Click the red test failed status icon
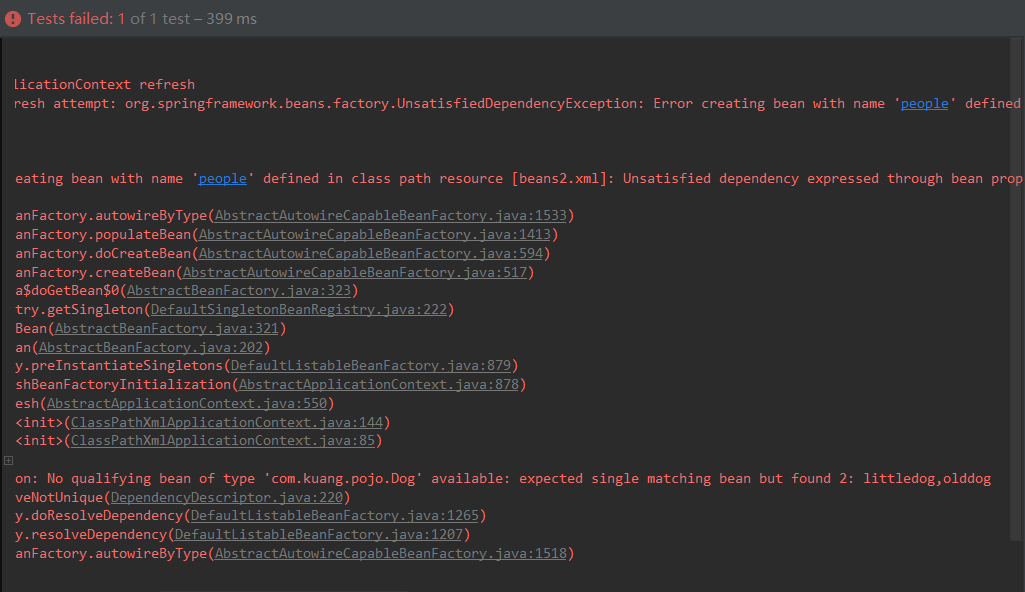 click(x=12, y=19)
